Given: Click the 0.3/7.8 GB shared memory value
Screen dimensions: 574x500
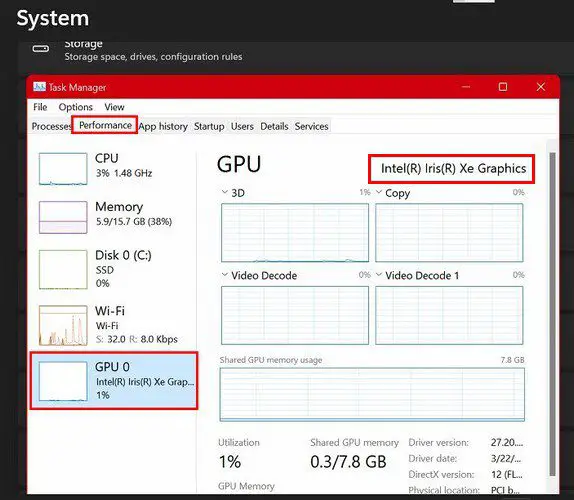Looking at the screenshot, I should pos(348,462).
